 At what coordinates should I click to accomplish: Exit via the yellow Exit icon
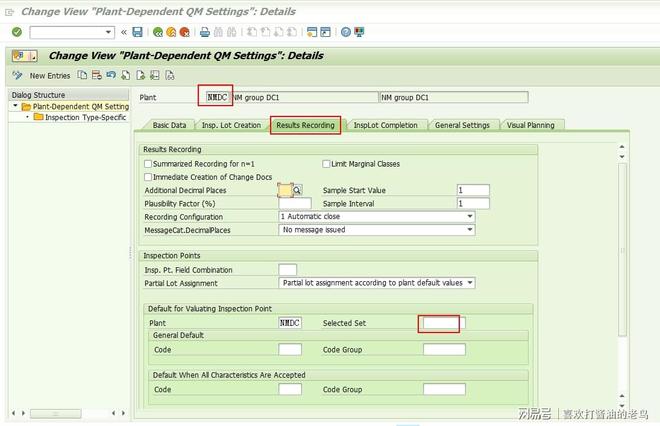[171, 32]
